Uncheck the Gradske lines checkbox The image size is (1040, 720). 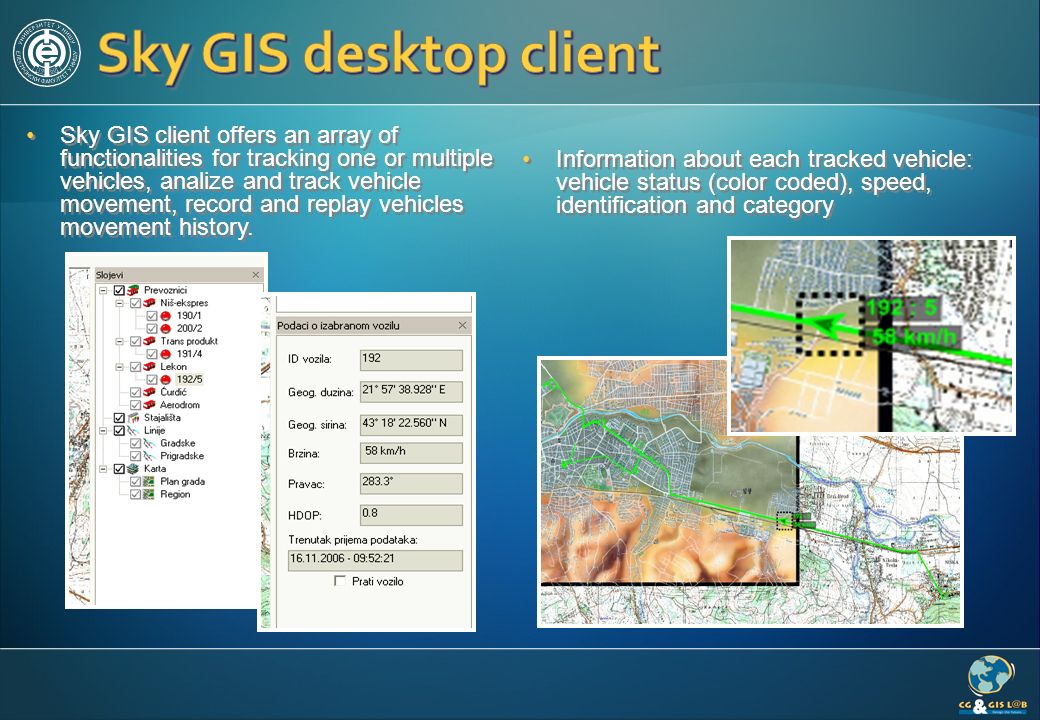pos(135,444)
